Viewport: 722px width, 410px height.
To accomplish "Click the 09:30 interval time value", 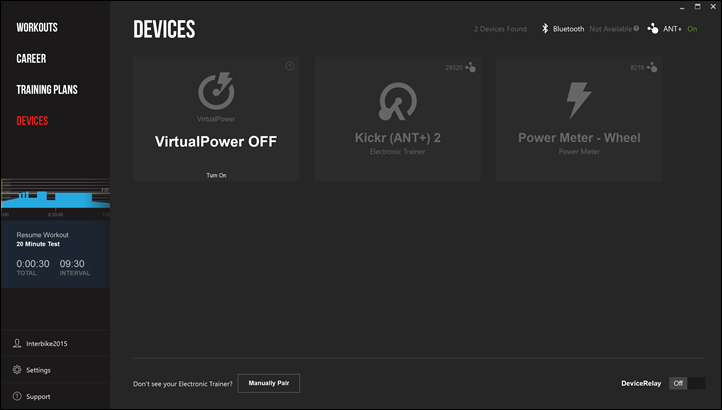I will coord(72,264).
